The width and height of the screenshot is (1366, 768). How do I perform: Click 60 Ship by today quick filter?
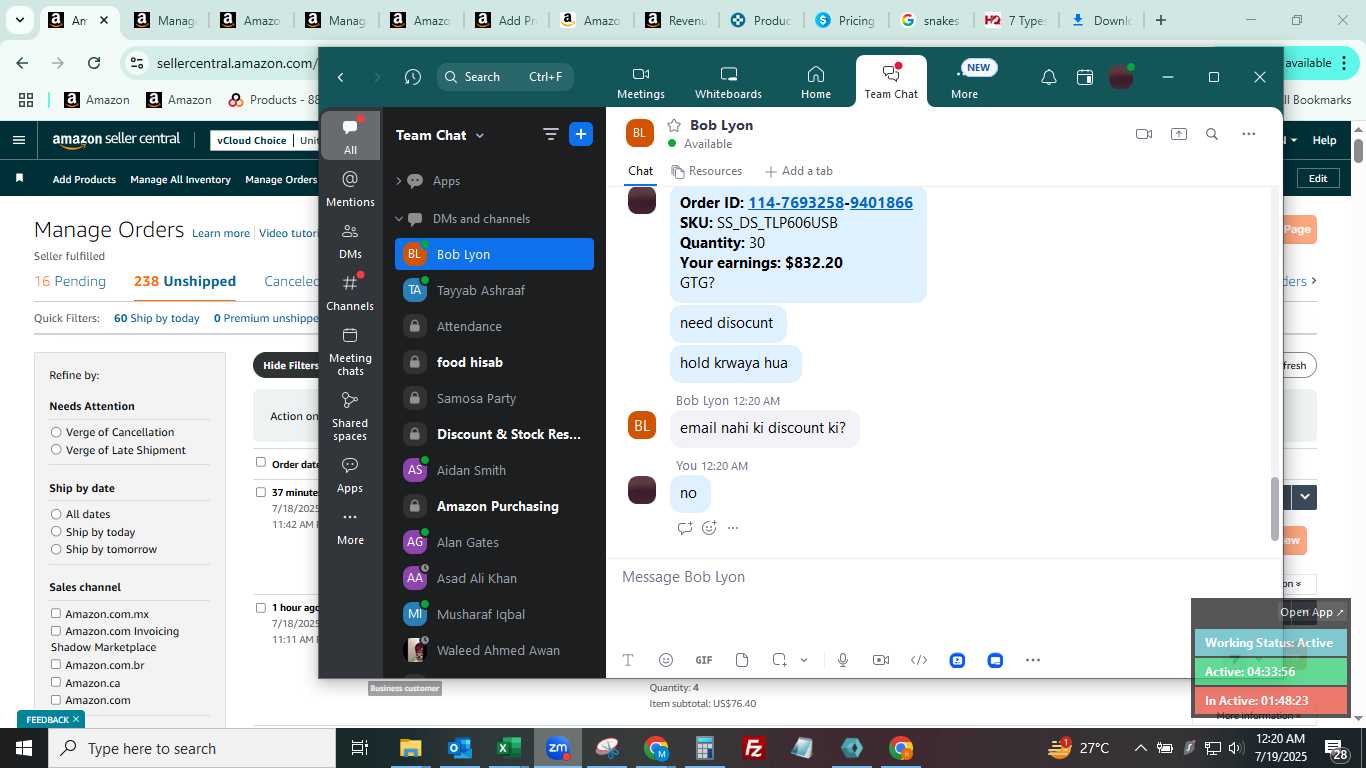(157, 318)
